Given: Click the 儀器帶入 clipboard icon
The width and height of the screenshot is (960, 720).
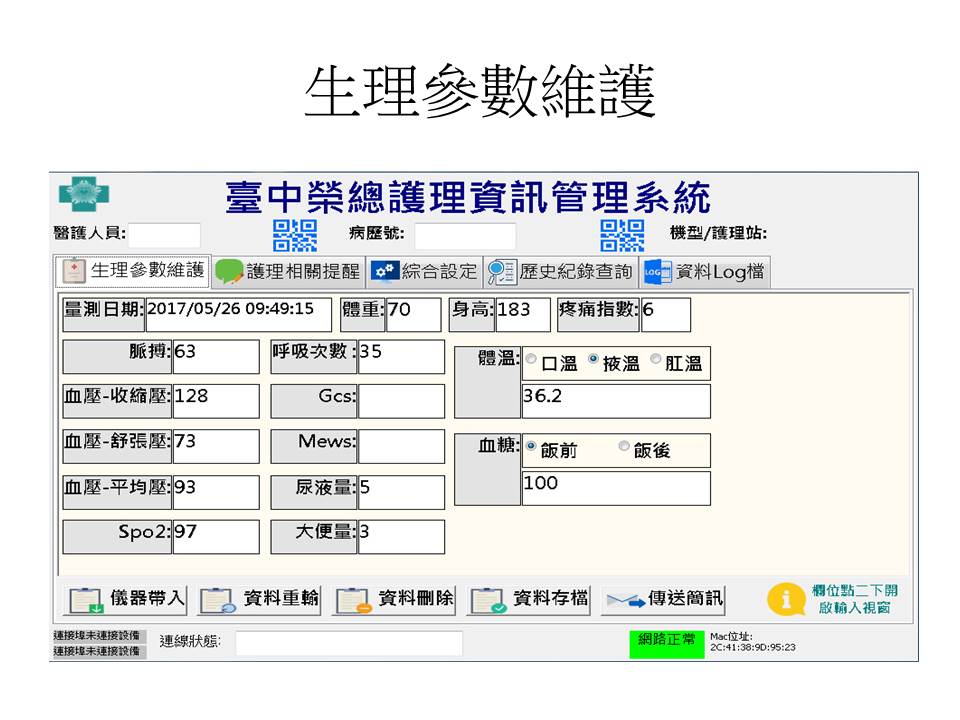Looking at the screenshot, I should (x=86, y=600).
